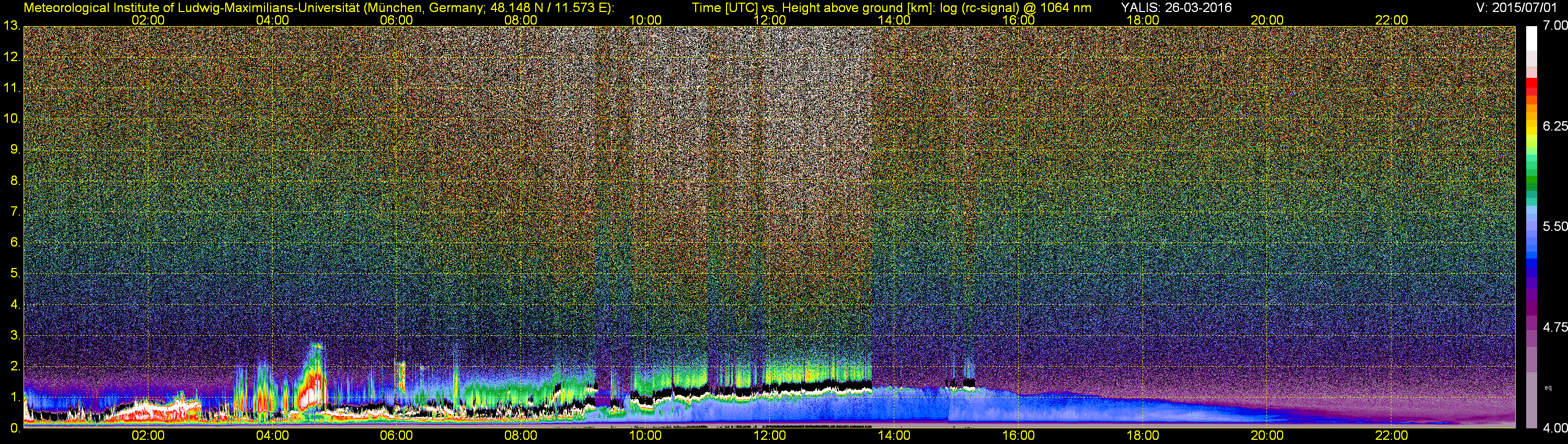Select the 4.75 value on the color scale
This screenshot has width=1568, height=444.
pos(1554,327)
